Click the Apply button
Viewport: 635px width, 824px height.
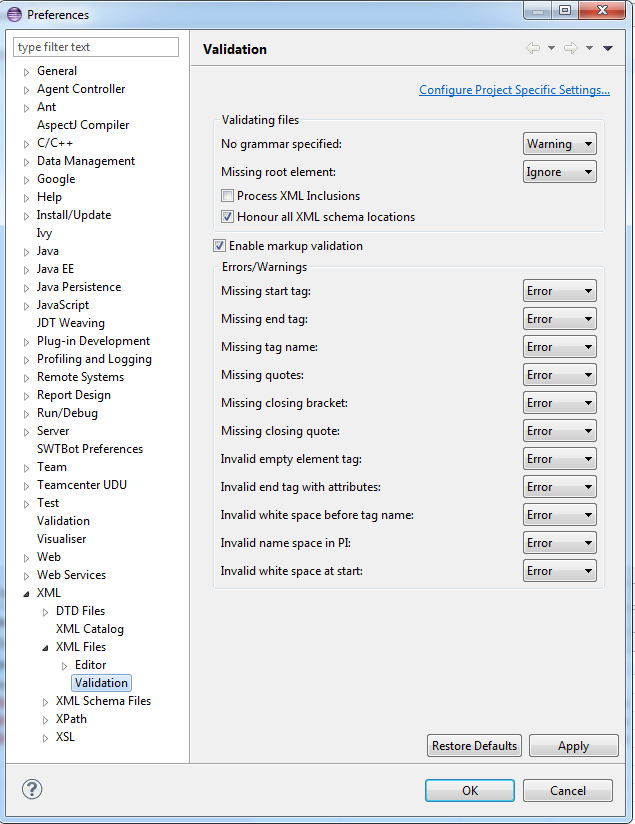(573, 746)
